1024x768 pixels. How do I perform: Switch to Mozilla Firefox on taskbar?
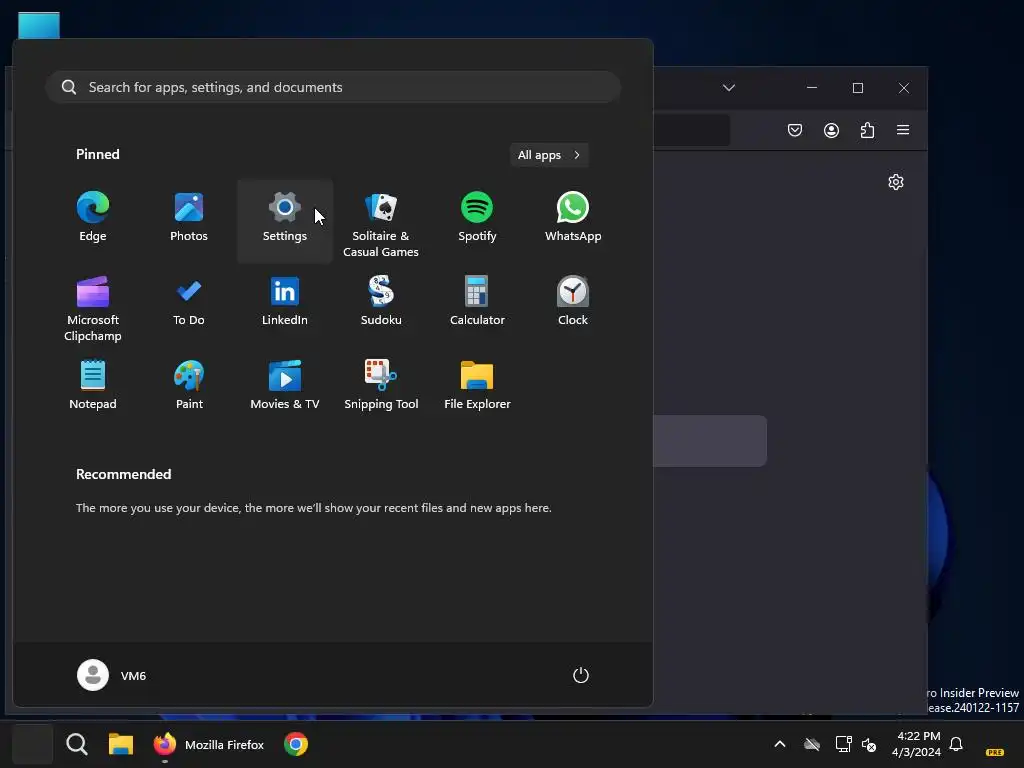(208, 744)
